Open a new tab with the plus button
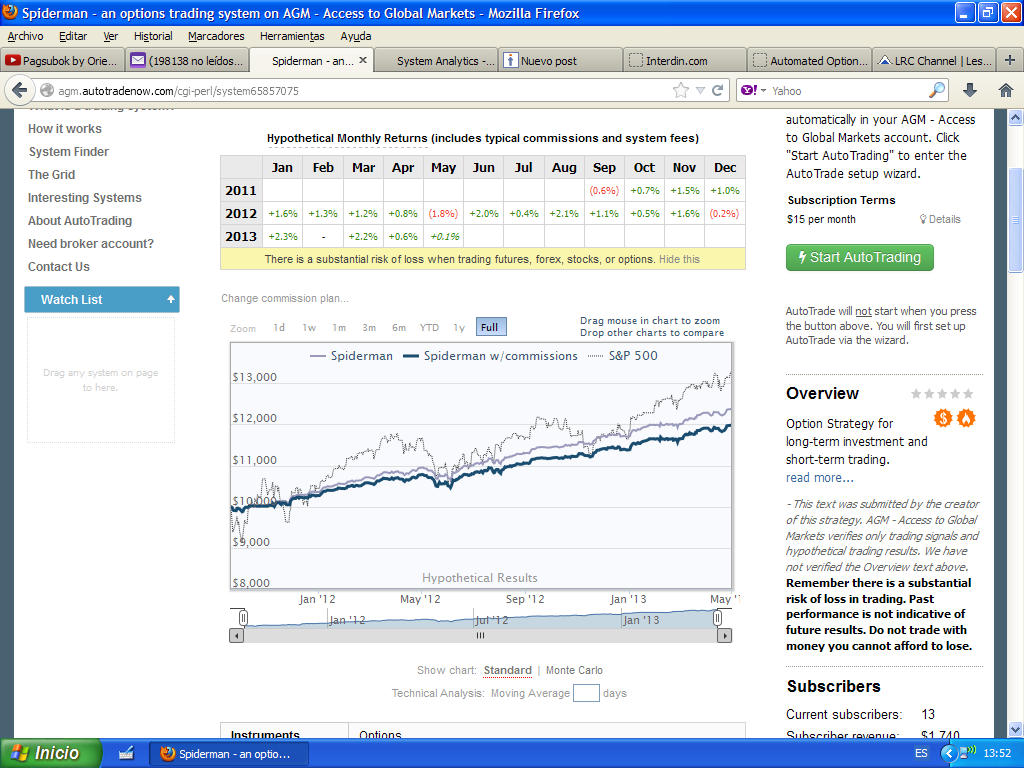Screen dimensions: 1024x768 [1010, 60]
